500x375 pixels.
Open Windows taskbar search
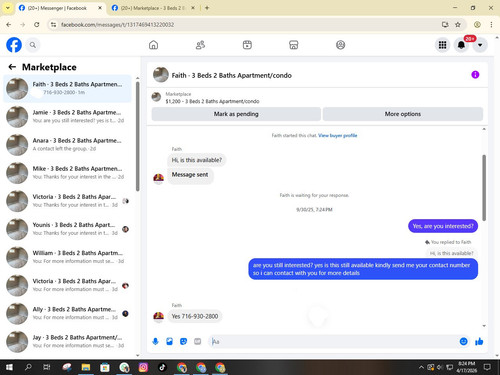click(x=28, y=367)
